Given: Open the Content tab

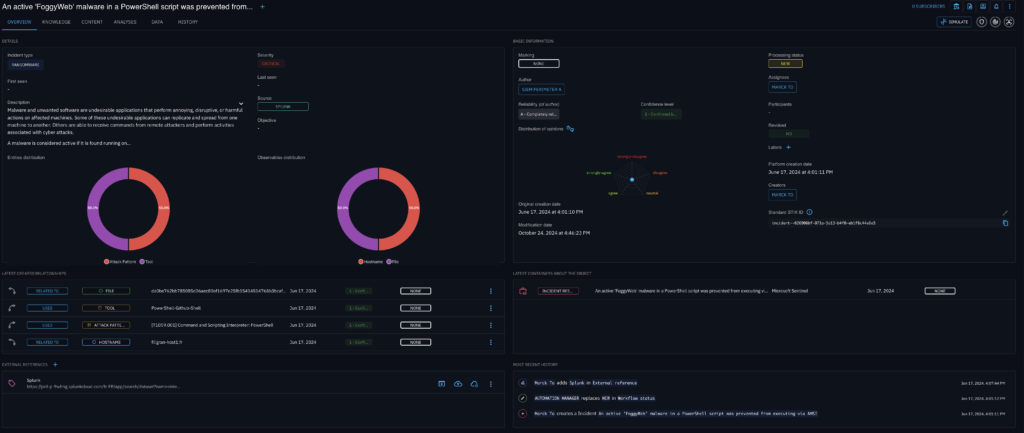Looking at the screenshot, I should point(92,22).
